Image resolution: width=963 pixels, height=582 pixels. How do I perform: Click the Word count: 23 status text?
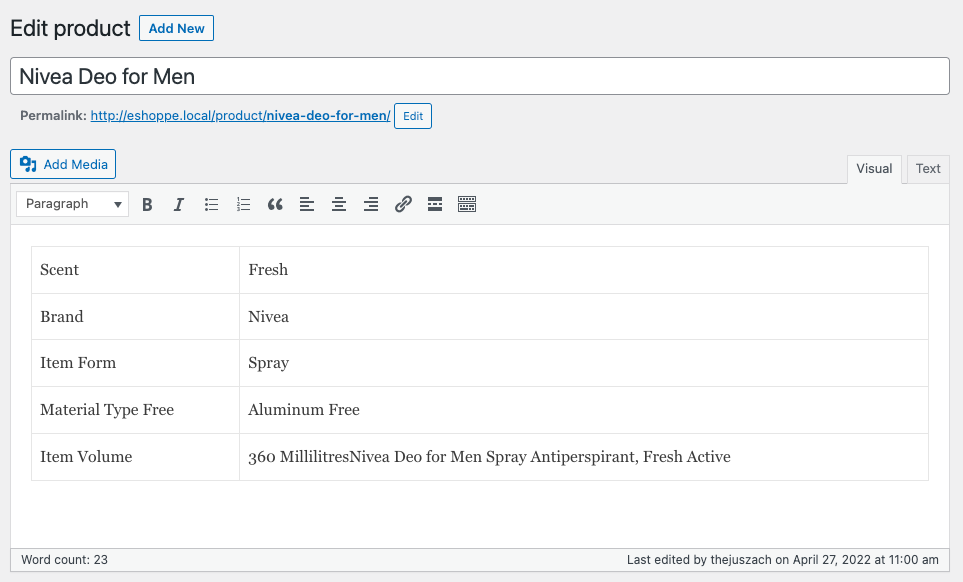point(64,560)
